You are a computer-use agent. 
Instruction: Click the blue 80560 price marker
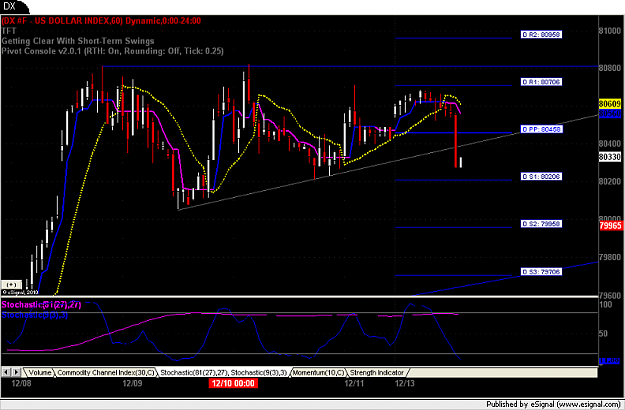[x=610, y=114]
